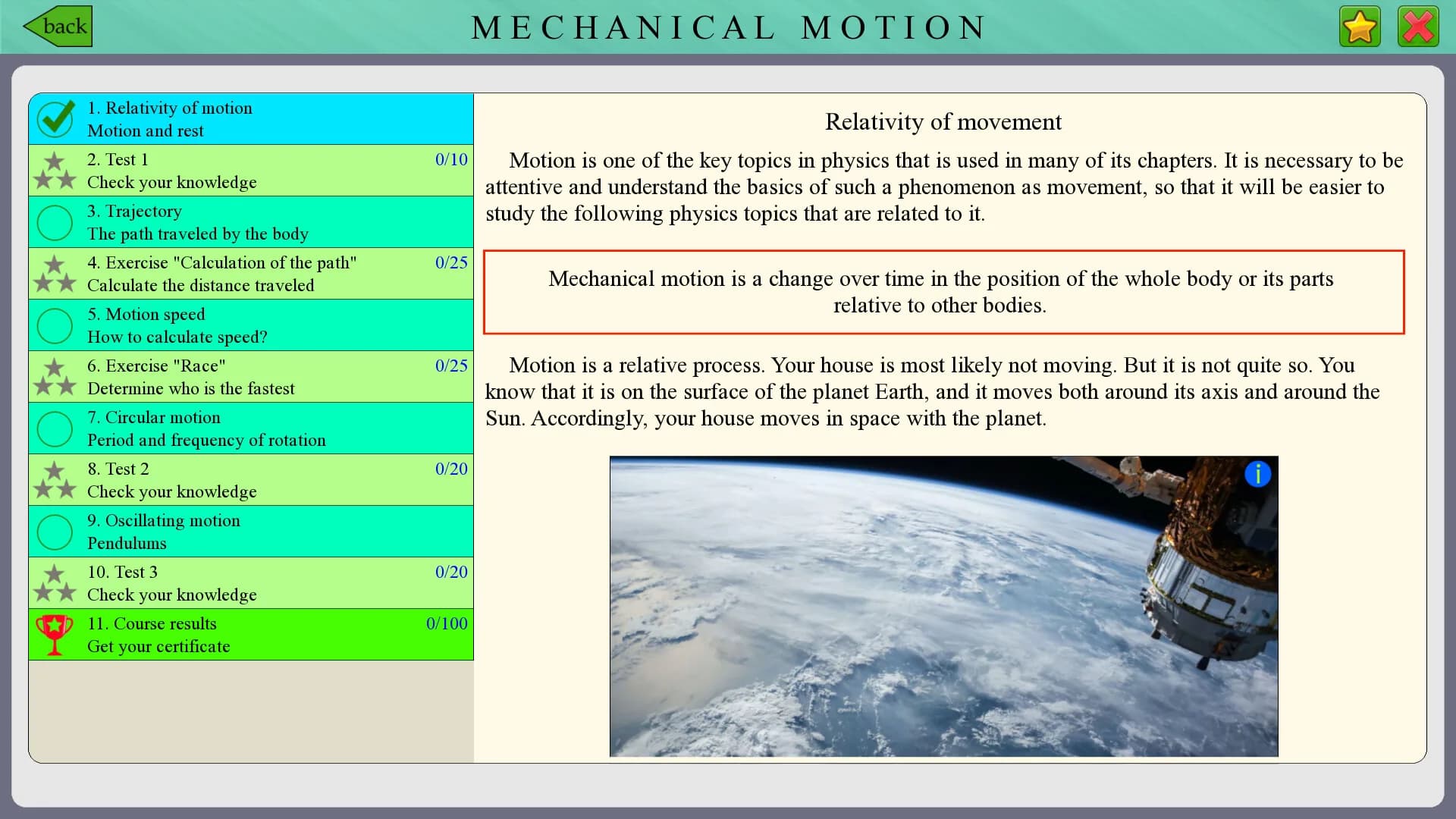Click 'Calculate the distance traveled' subtitle

[x=201, y=285]
